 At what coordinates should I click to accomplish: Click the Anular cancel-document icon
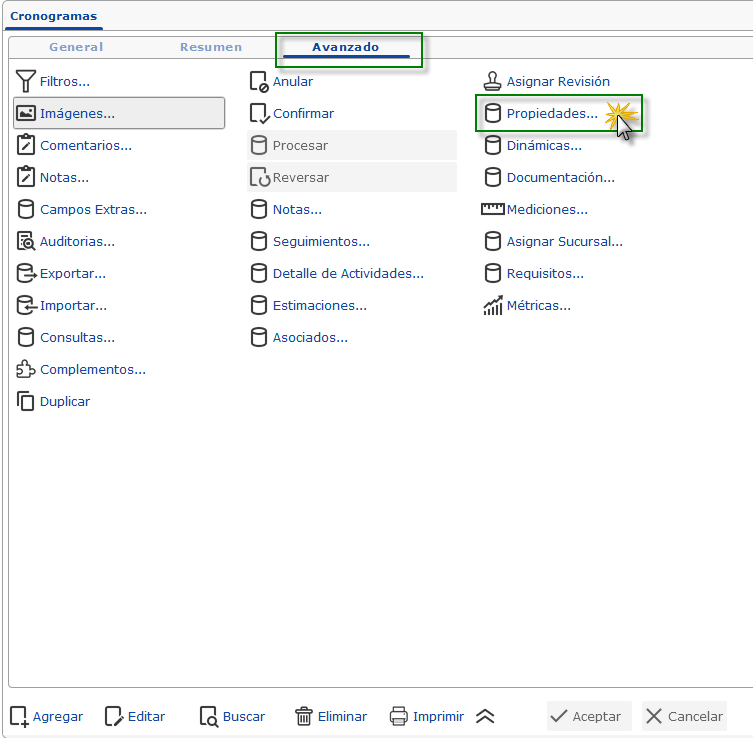259,81
